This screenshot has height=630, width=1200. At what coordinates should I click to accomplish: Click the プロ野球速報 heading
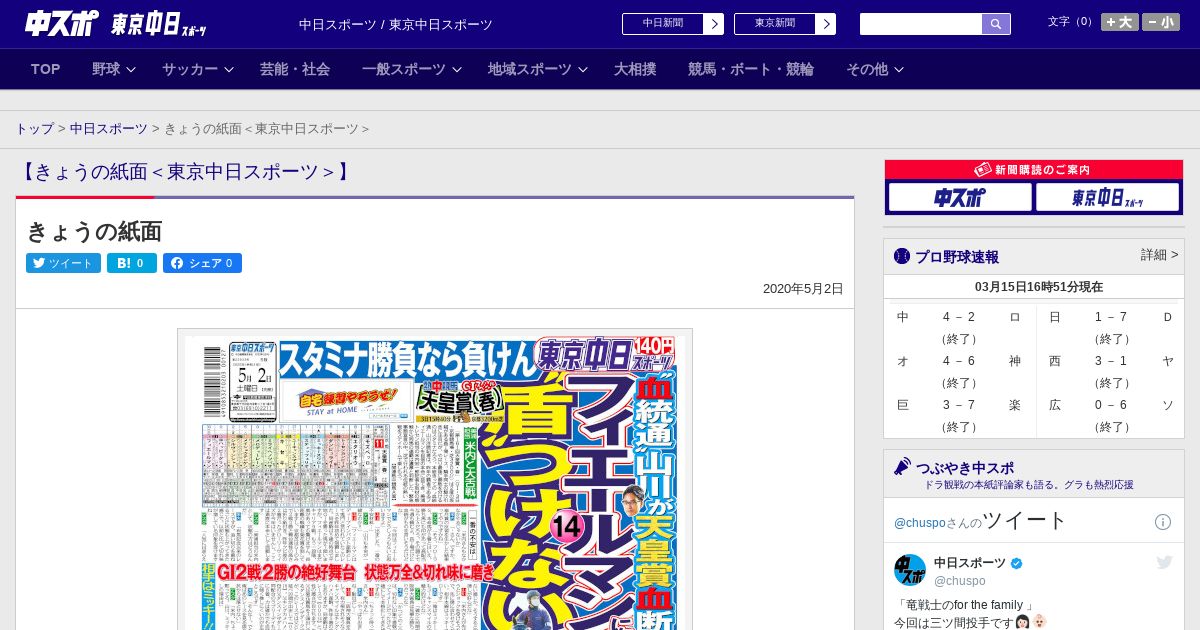957,257
